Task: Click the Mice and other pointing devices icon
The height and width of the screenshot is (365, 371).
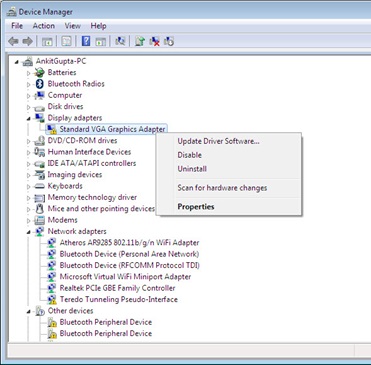Action: click(x=40, y=209)
